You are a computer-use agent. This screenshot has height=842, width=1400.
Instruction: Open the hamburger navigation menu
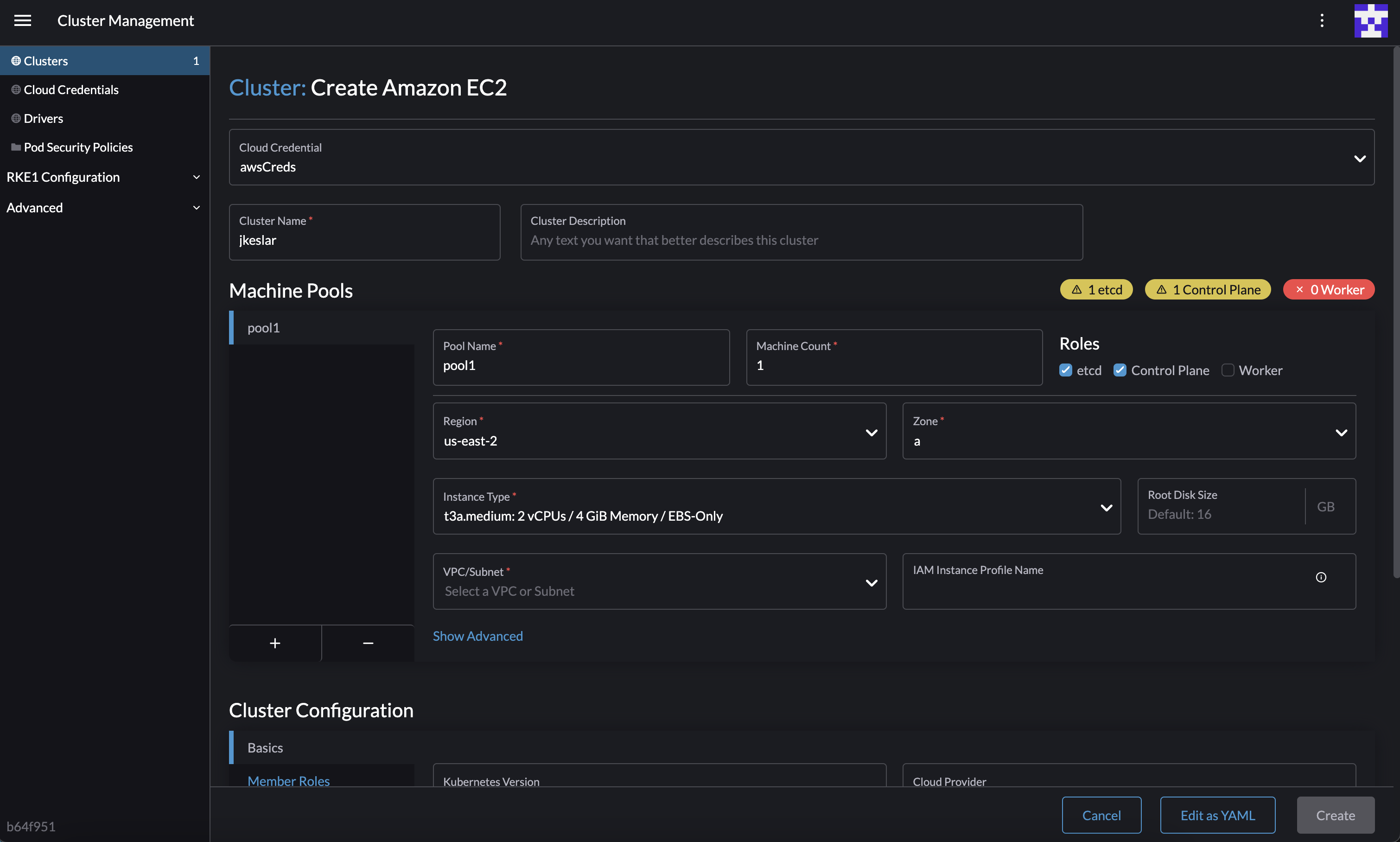point(23,20)
